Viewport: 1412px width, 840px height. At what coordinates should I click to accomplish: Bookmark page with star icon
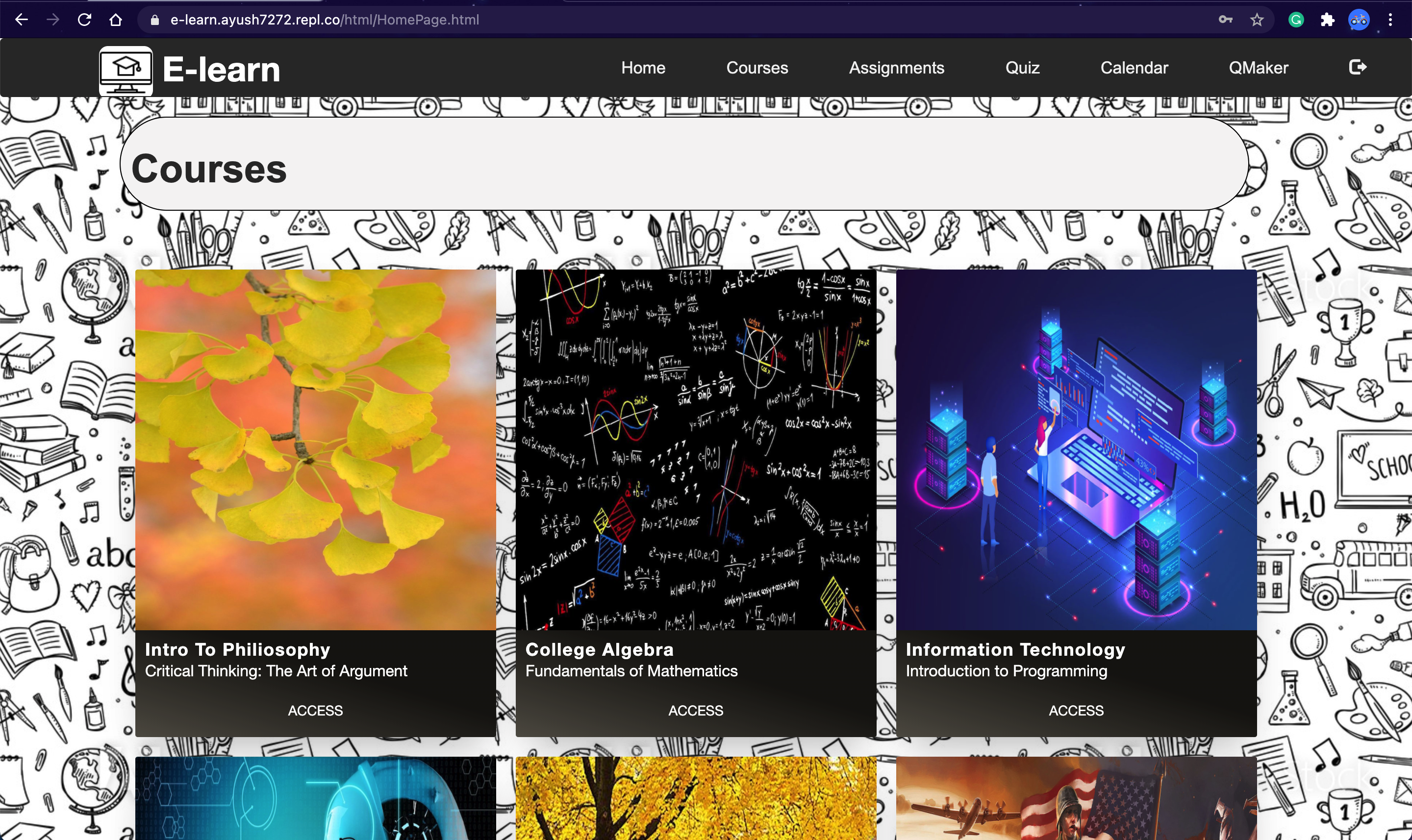[1256, 20]
